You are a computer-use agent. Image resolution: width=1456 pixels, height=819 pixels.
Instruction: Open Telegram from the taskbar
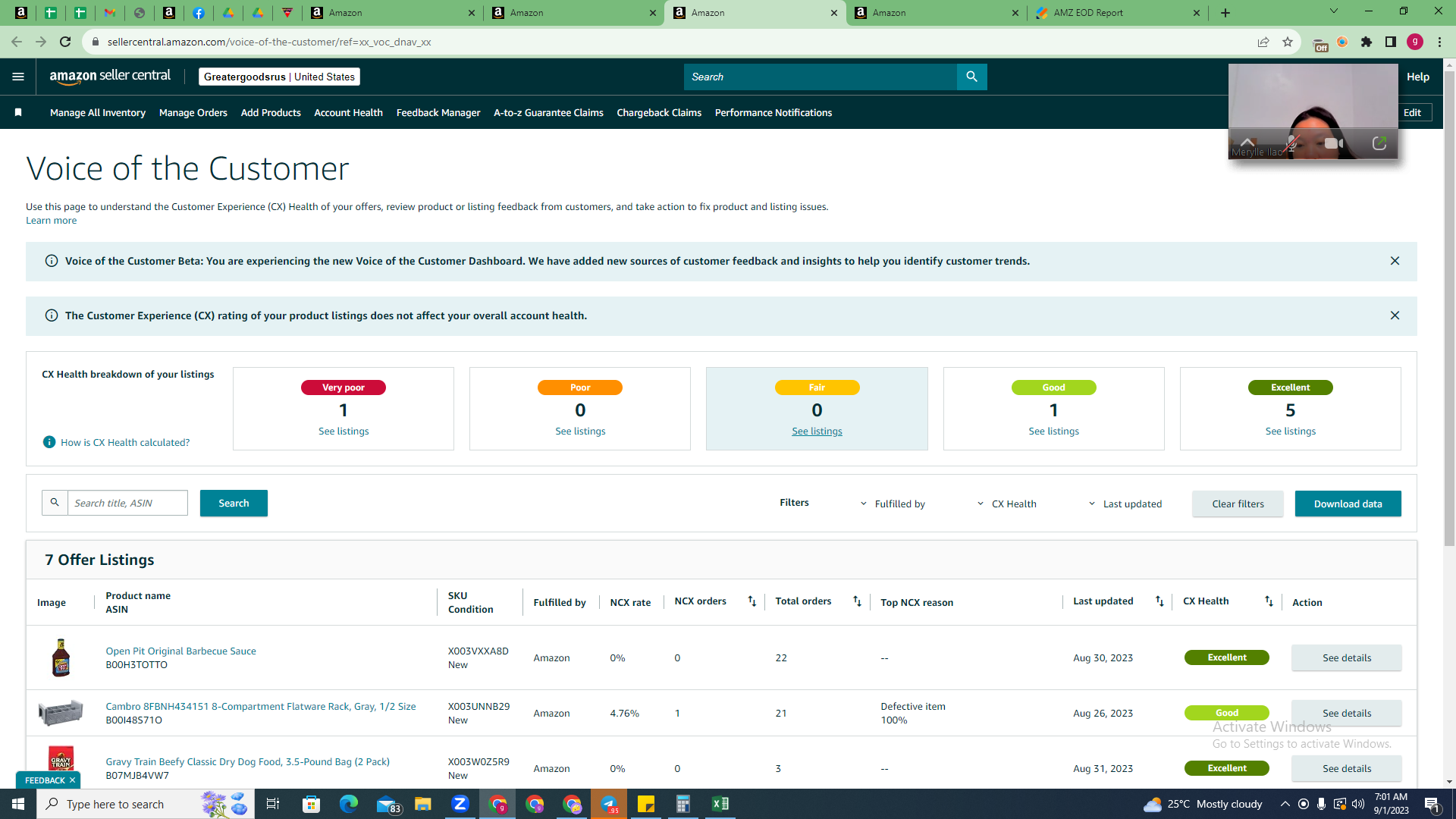pyautogui.click(x=609, y=804)
